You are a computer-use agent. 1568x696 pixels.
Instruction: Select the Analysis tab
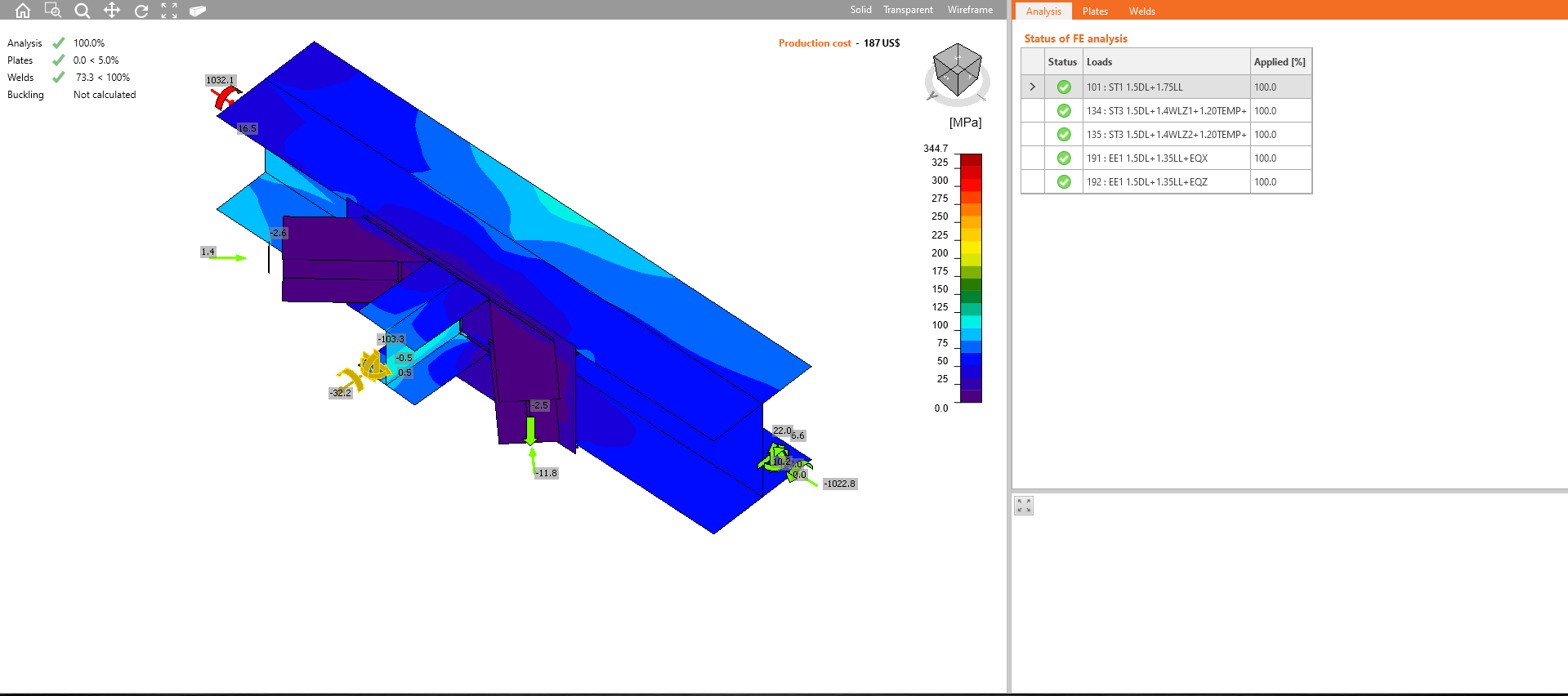point(1043,11)
